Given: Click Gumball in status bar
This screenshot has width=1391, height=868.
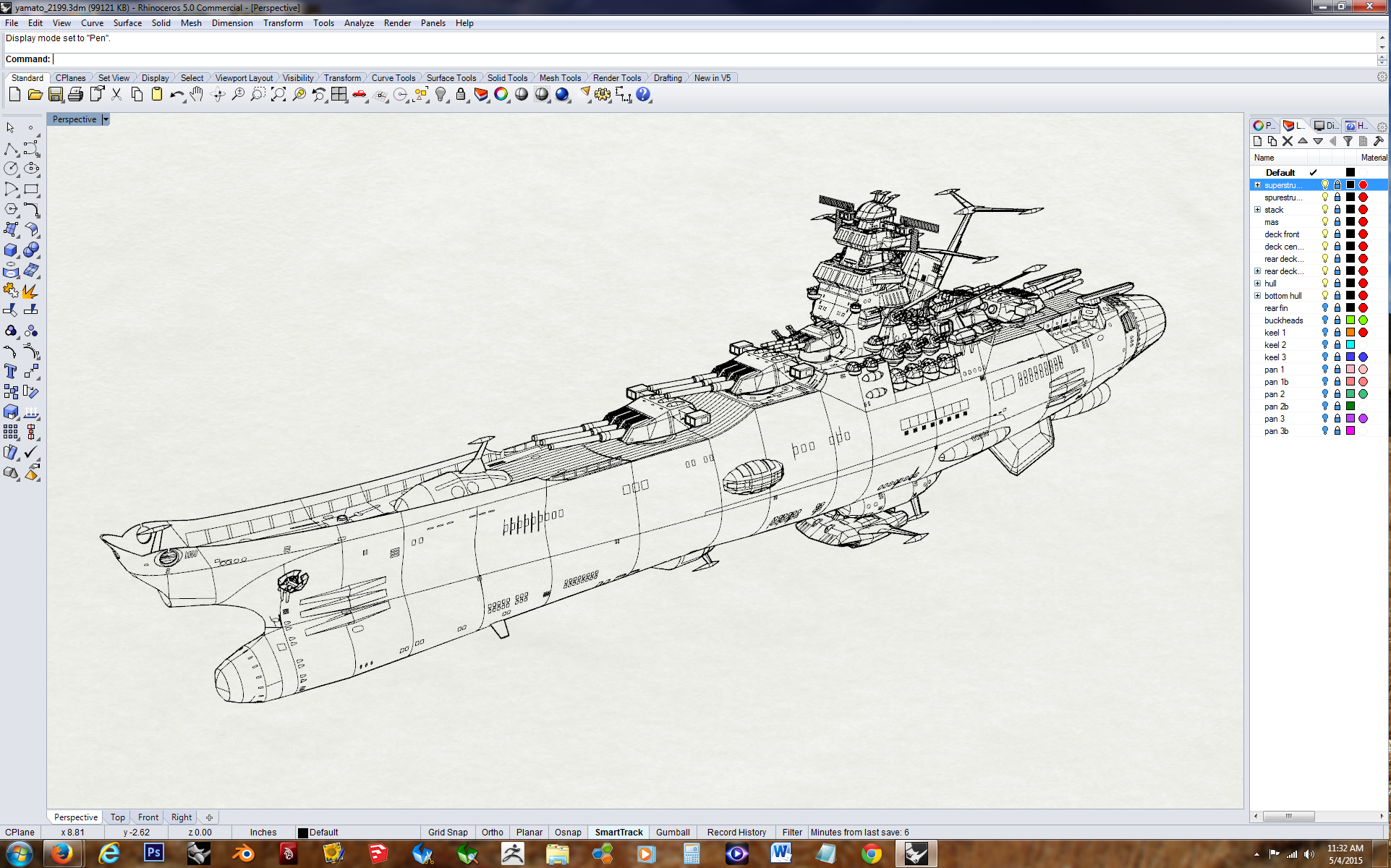Looking at the screenshot, I should pyautogui.click(x=673, y=833).
